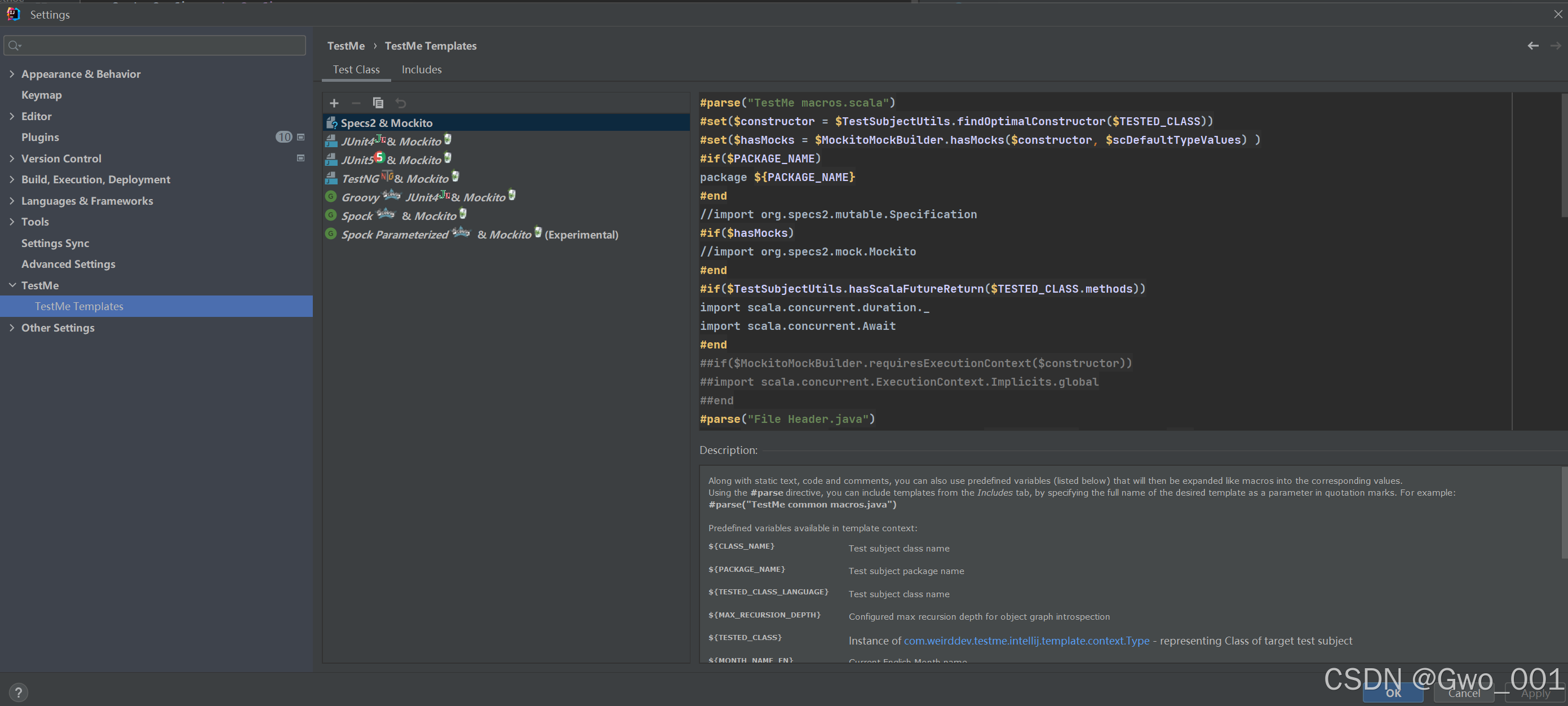
Task: Click the OK button
Action: 1393,692
